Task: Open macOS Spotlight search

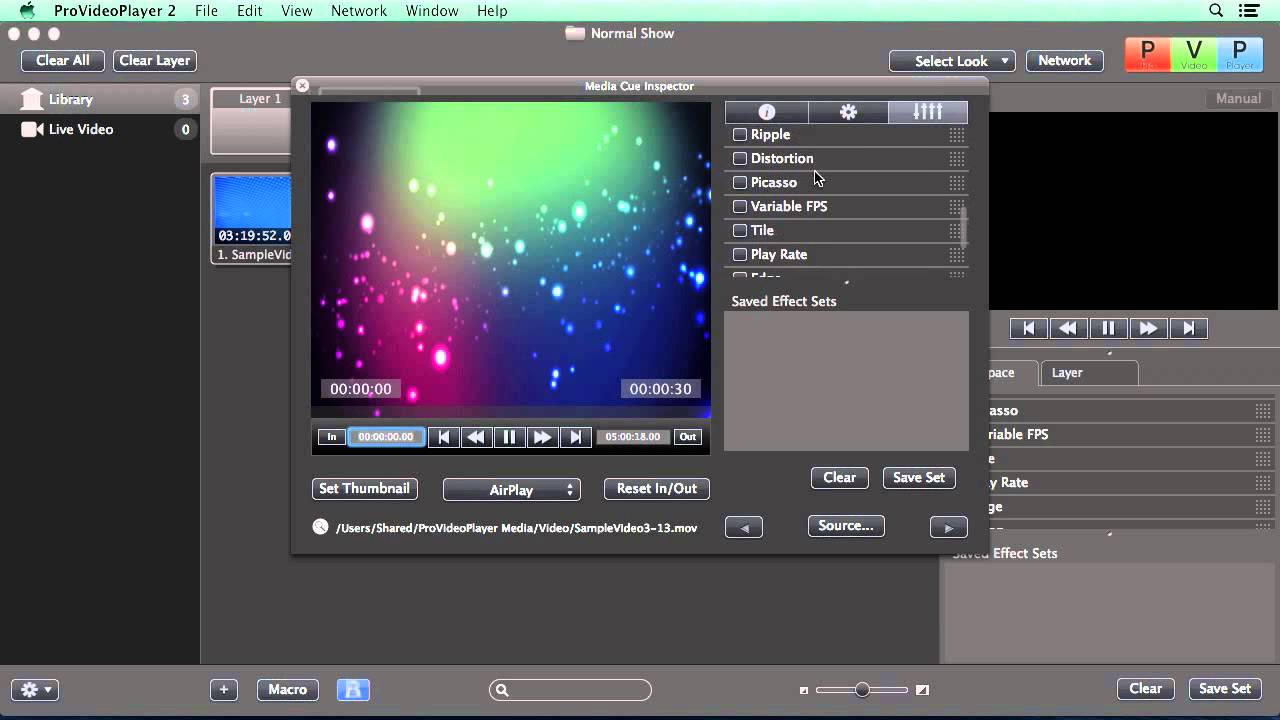Action: pos(1216,11)
